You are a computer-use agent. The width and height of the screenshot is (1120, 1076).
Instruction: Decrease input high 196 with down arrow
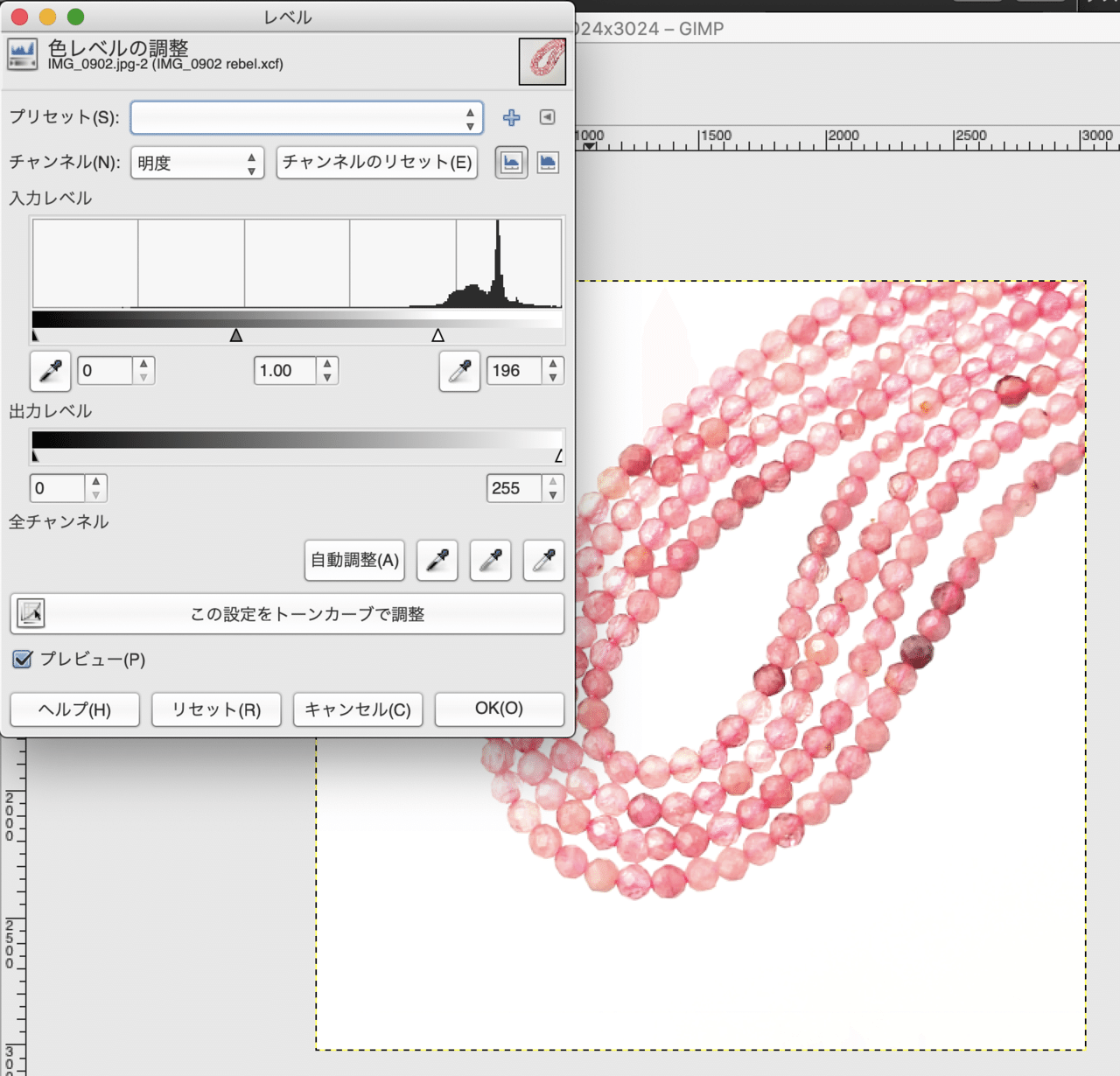tap(553, 378)
